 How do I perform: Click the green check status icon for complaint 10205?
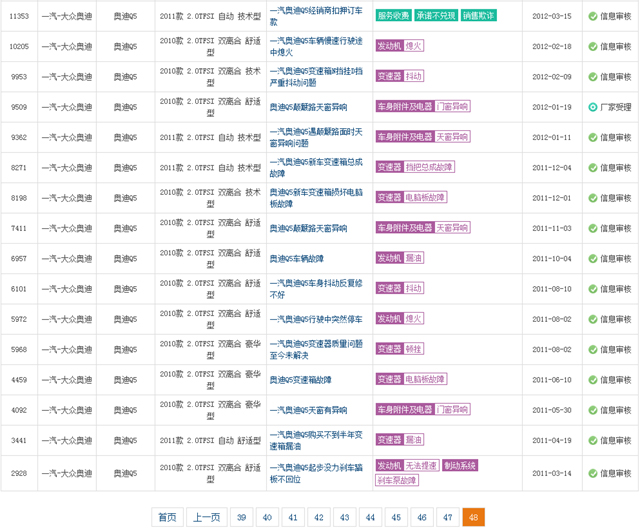pos(593,47)
